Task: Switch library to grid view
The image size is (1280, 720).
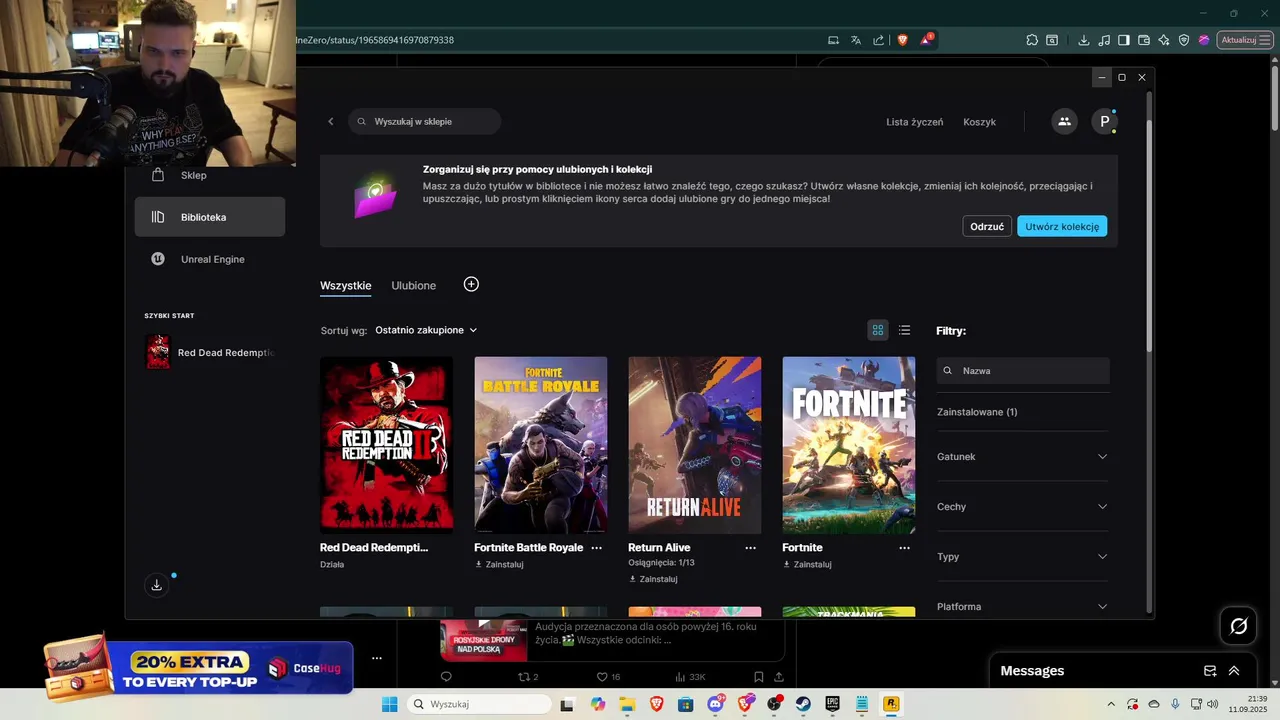Action: tap(878, 330)
